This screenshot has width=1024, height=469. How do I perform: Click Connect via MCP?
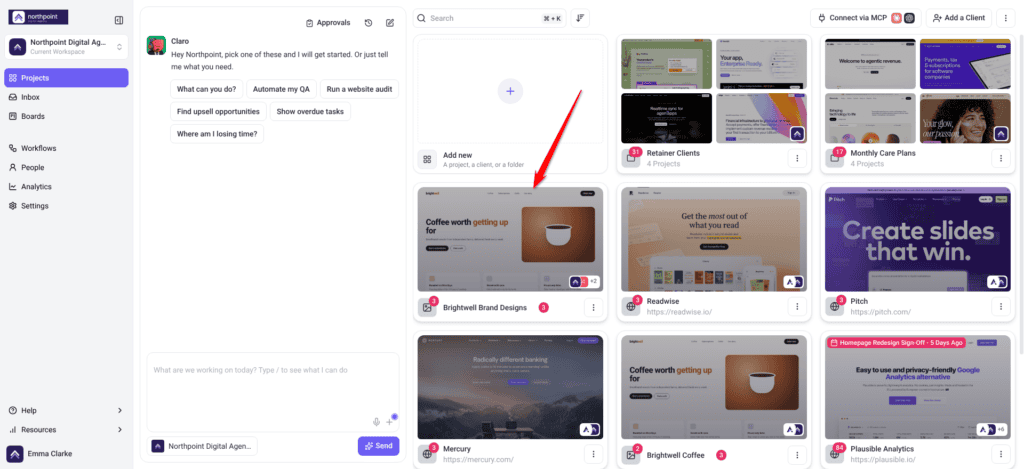coord(865,18)
